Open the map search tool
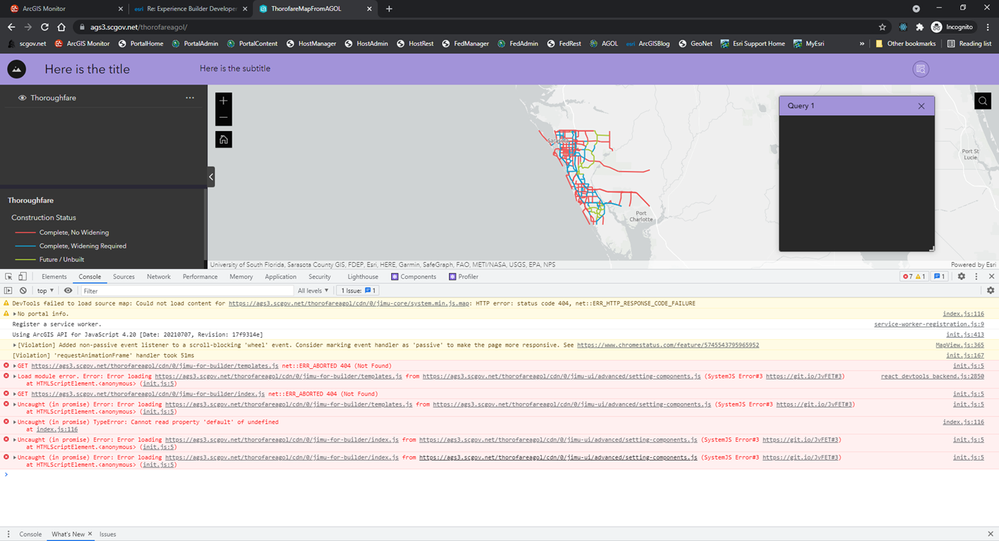Viewport: 999px width, 541px height. [982, 101]
